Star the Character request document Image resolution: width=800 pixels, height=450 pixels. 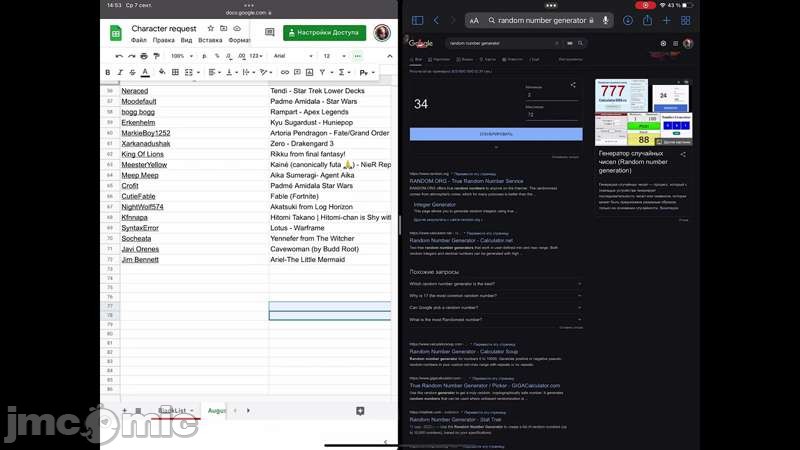point(210,29)
